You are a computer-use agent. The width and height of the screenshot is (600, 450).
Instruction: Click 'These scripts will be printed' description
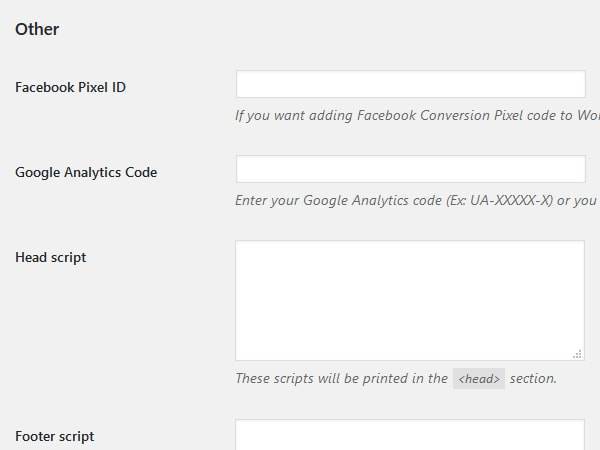click(x=341, y=378)
